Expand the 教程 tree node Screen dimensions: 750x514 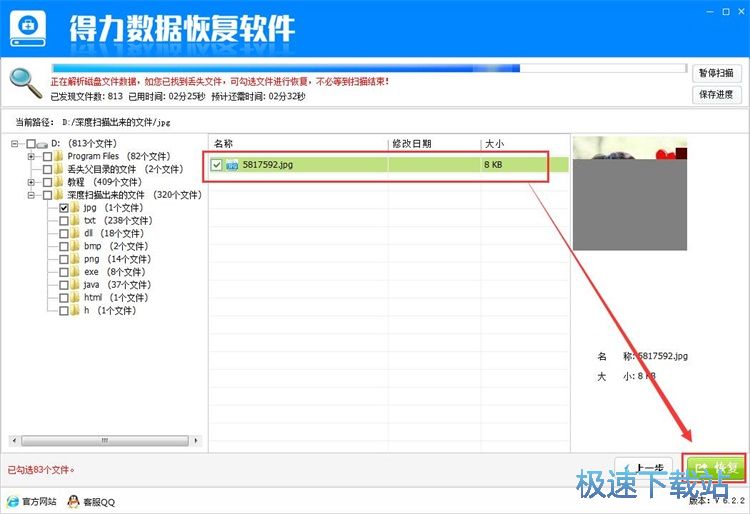tap(31, 183)
